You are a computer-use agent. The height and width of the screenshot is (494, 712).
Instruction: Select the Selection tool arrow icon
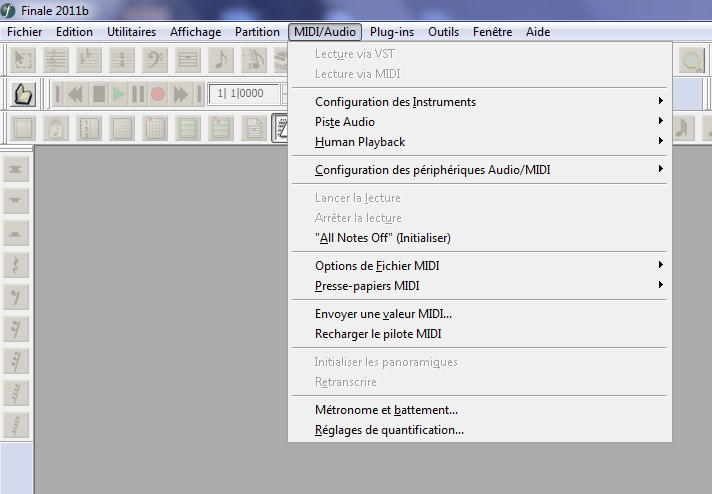pos(23,60)
